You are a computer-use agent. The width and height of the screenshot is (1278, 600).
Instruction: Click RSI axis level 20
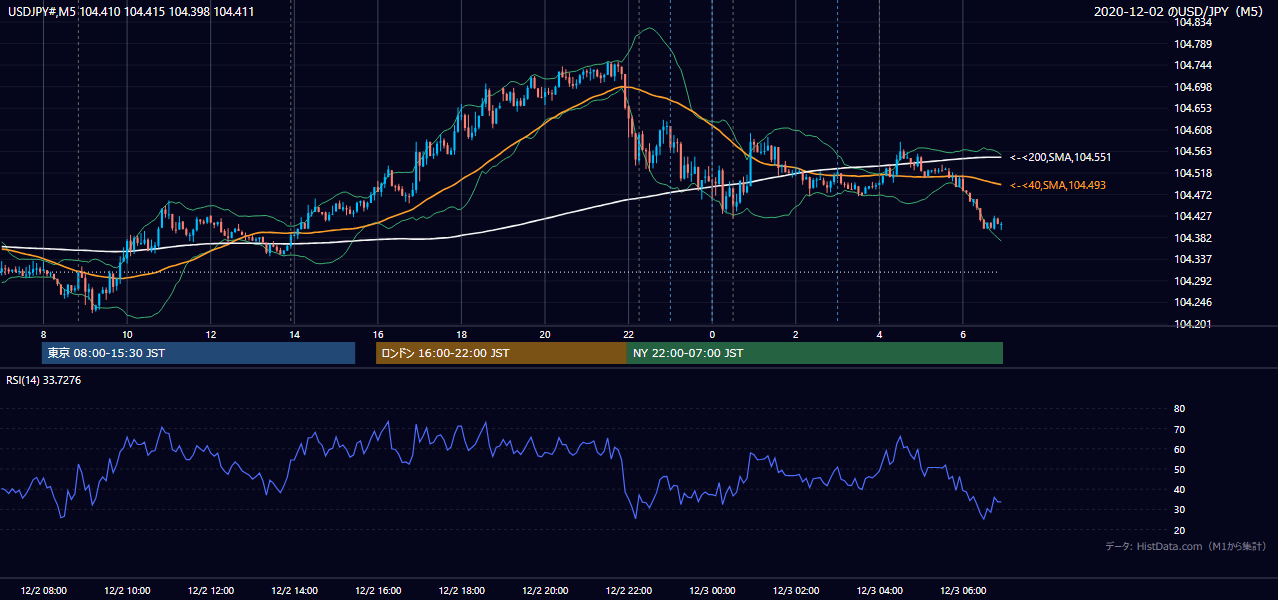tap(1179, 531)
